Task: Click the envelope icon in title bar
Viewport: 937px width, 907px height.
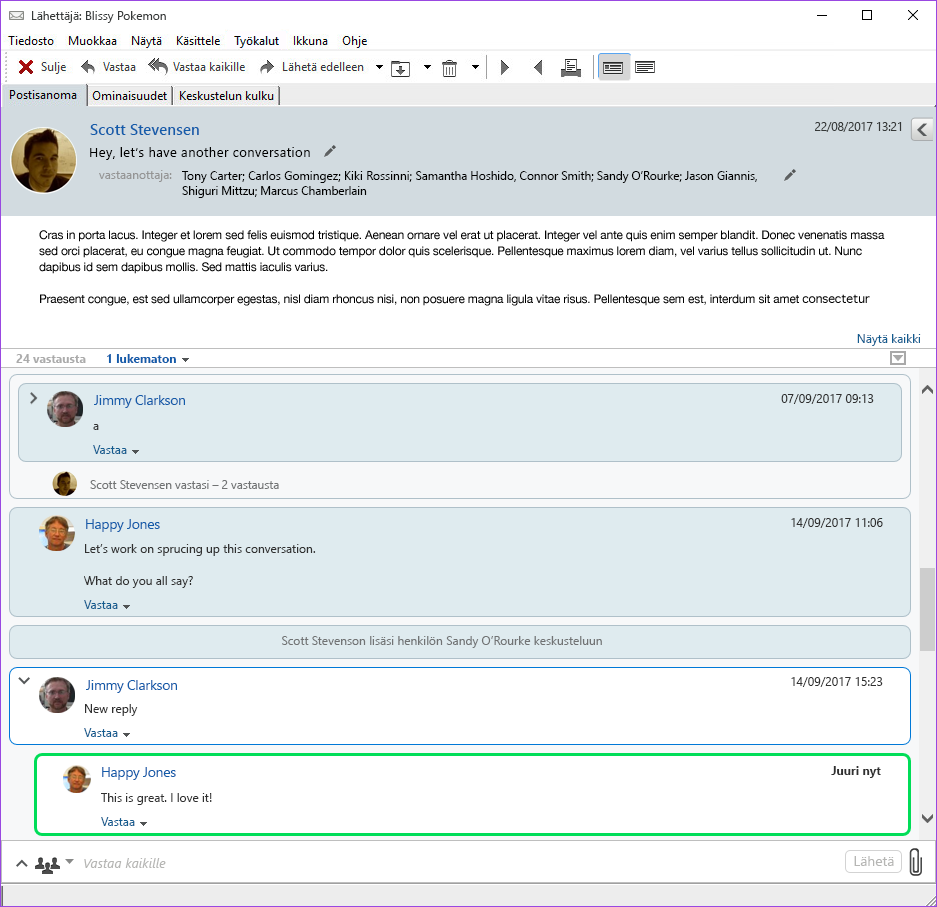Action: pos(17,16)
